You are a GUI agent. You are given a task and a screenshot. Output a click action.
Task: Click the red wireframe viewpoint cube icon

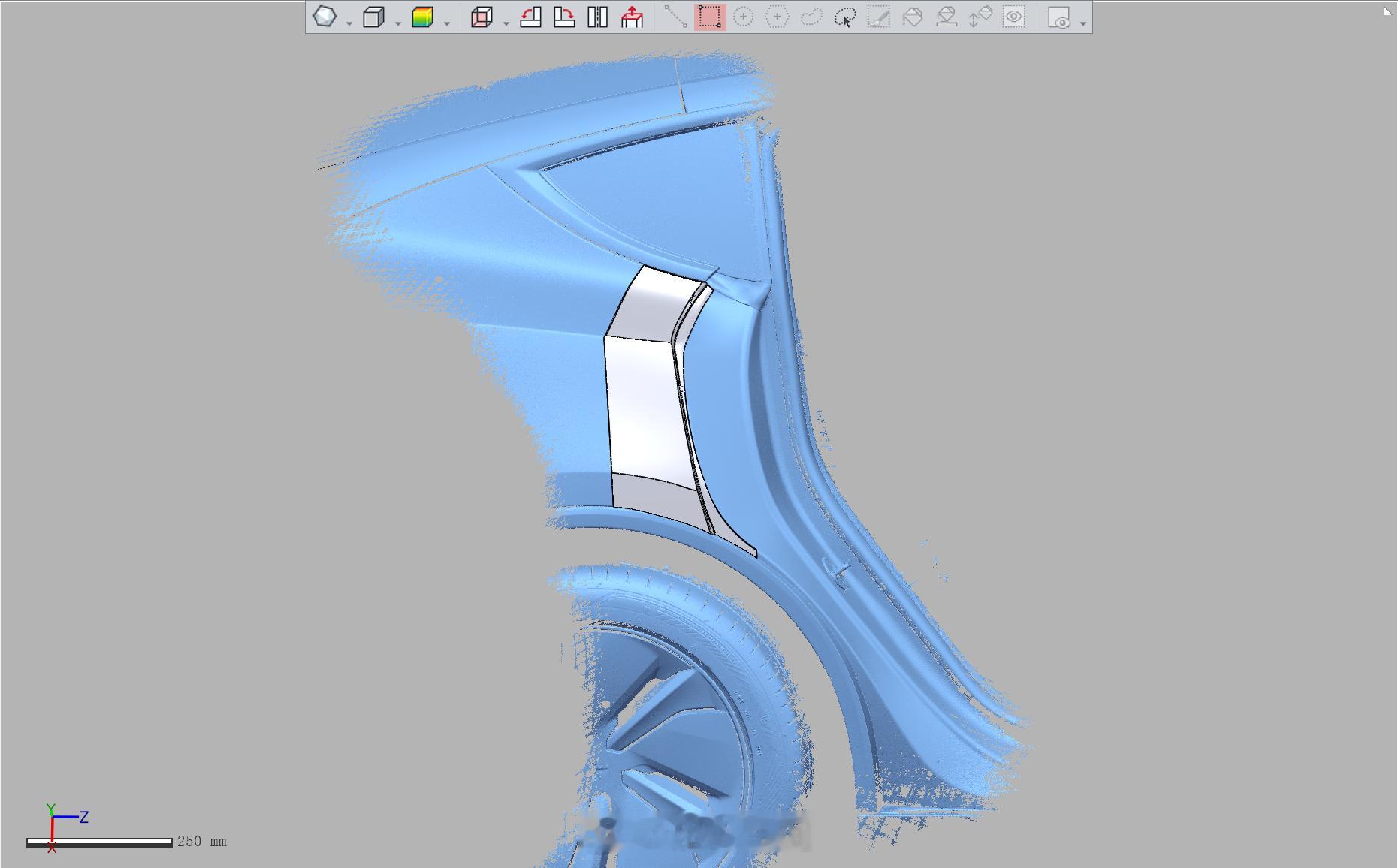482,17
